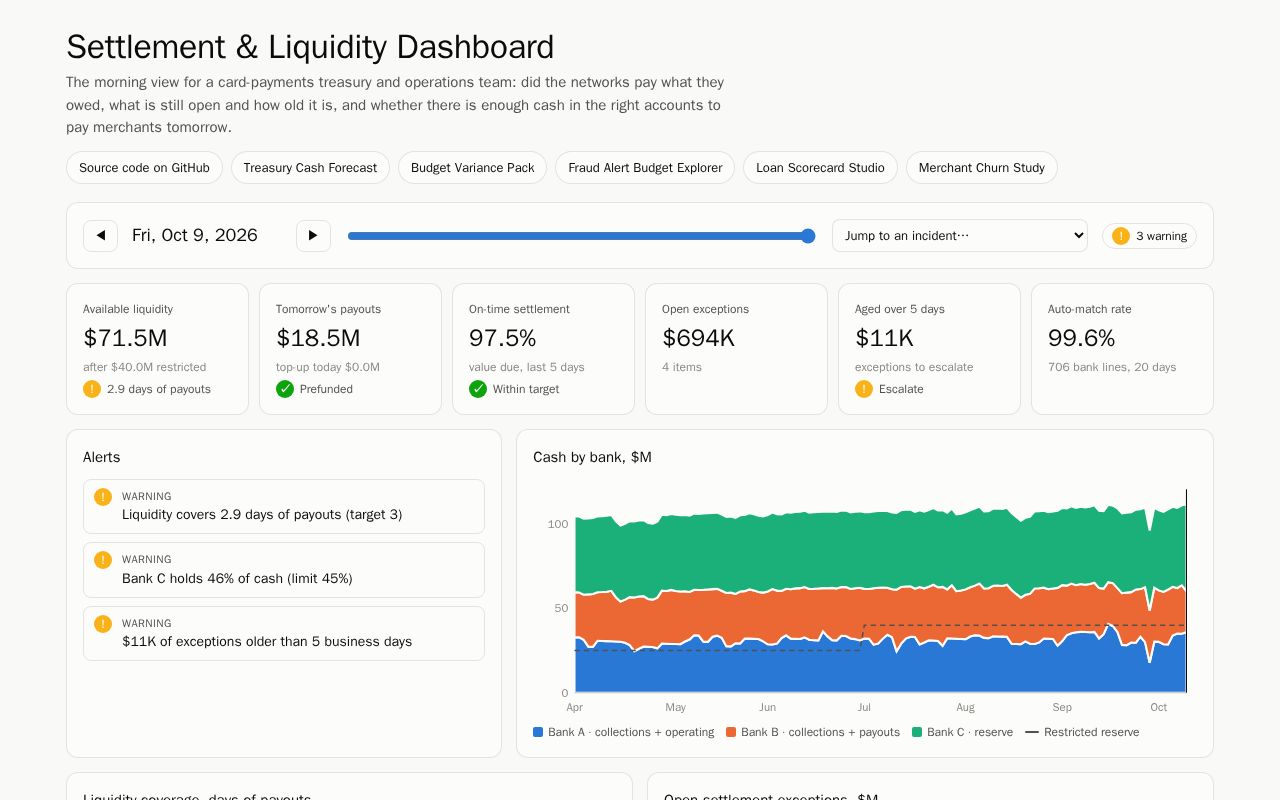
Task: Click the 99.6% auto-match rate value
Action: [x=1081, y=338]
